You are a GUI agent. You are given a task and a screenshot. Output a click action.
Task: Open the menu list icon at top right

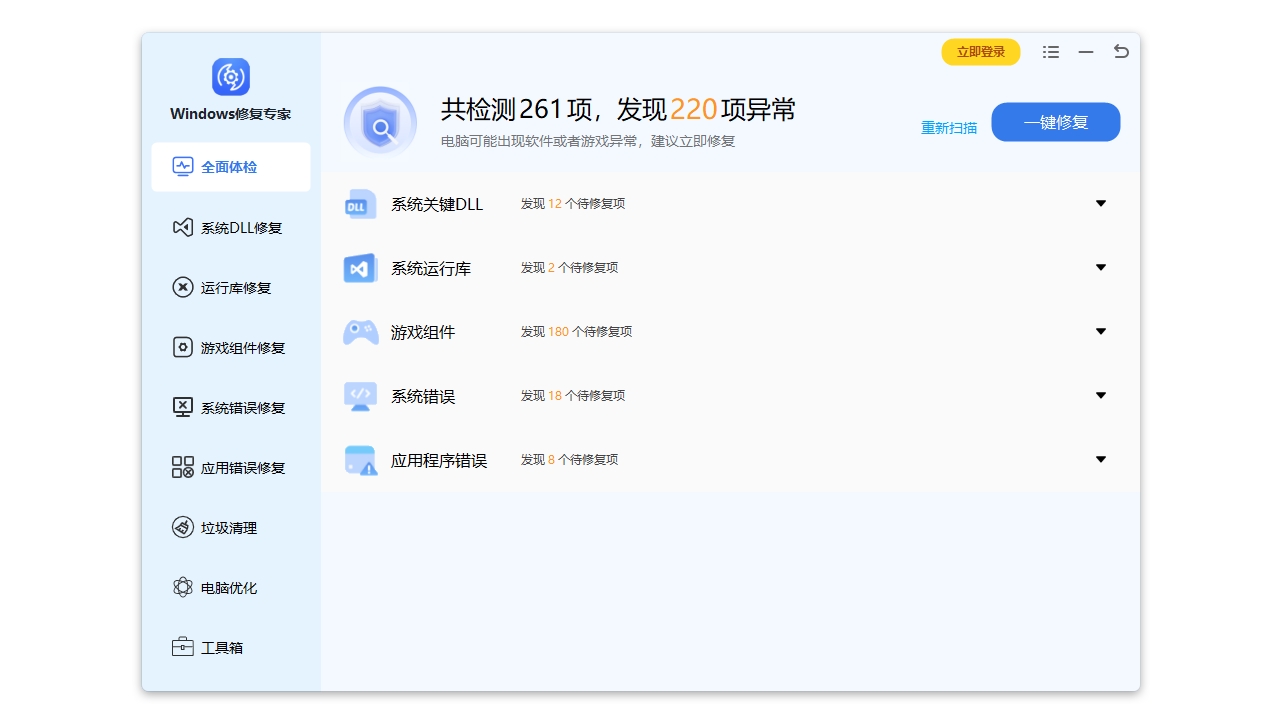[1050, 51]
